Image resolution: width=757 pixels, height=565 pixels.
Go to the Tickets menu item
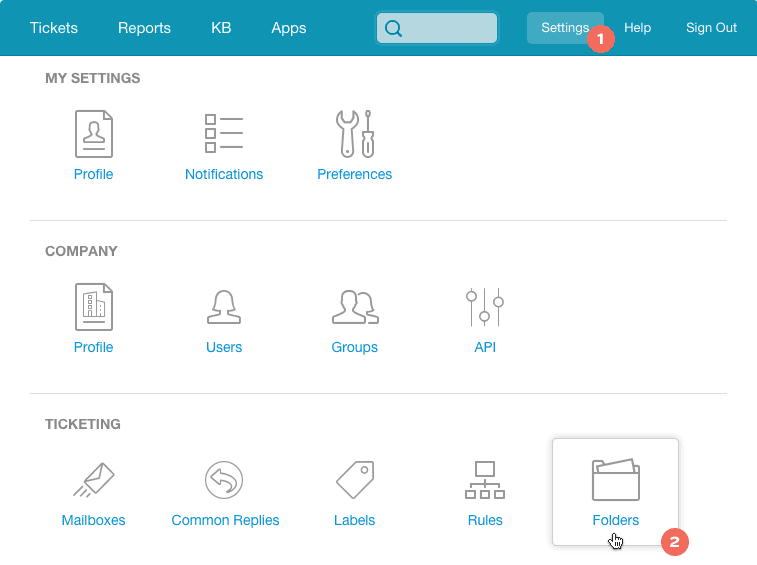pos(54,28)
